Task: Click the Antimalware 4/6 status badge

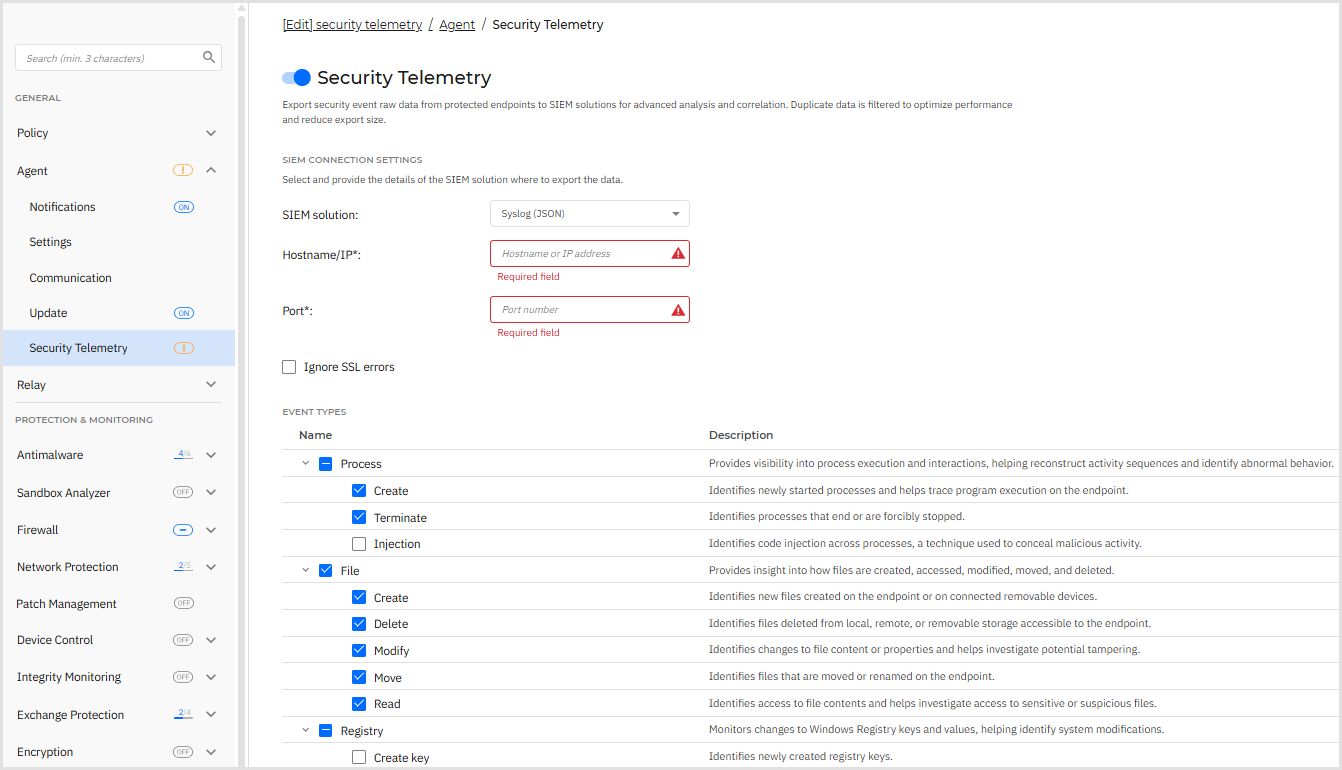Action: [x=184, y=455]
